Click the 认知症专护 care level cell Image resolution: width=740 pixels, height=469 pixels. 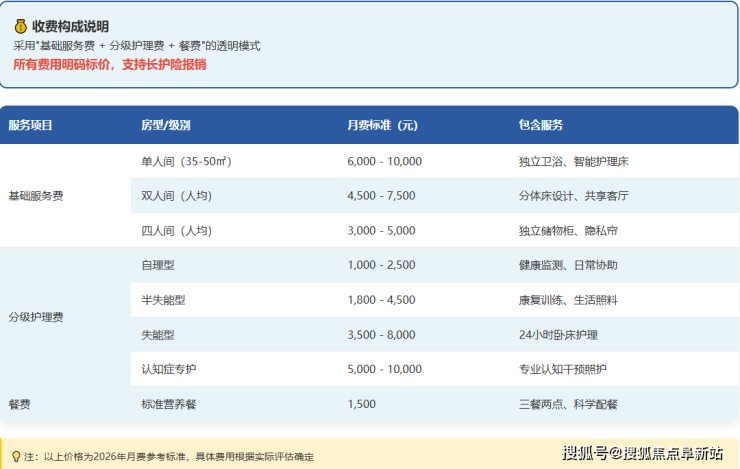[170, 369]
